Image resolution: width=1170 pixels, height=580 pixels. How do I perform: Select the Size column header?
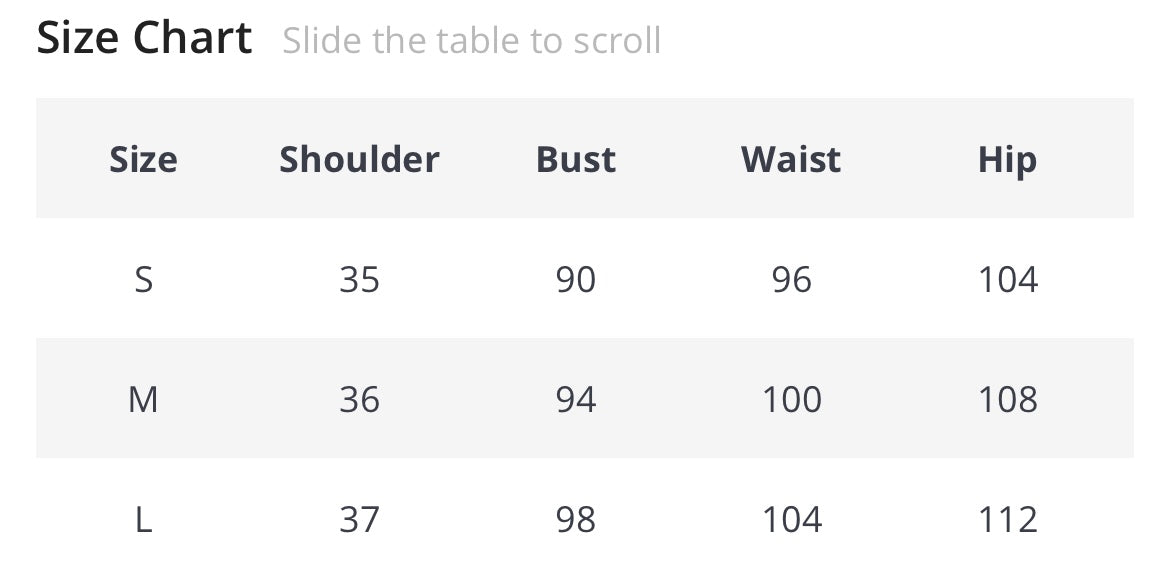[x=143, y=159]
